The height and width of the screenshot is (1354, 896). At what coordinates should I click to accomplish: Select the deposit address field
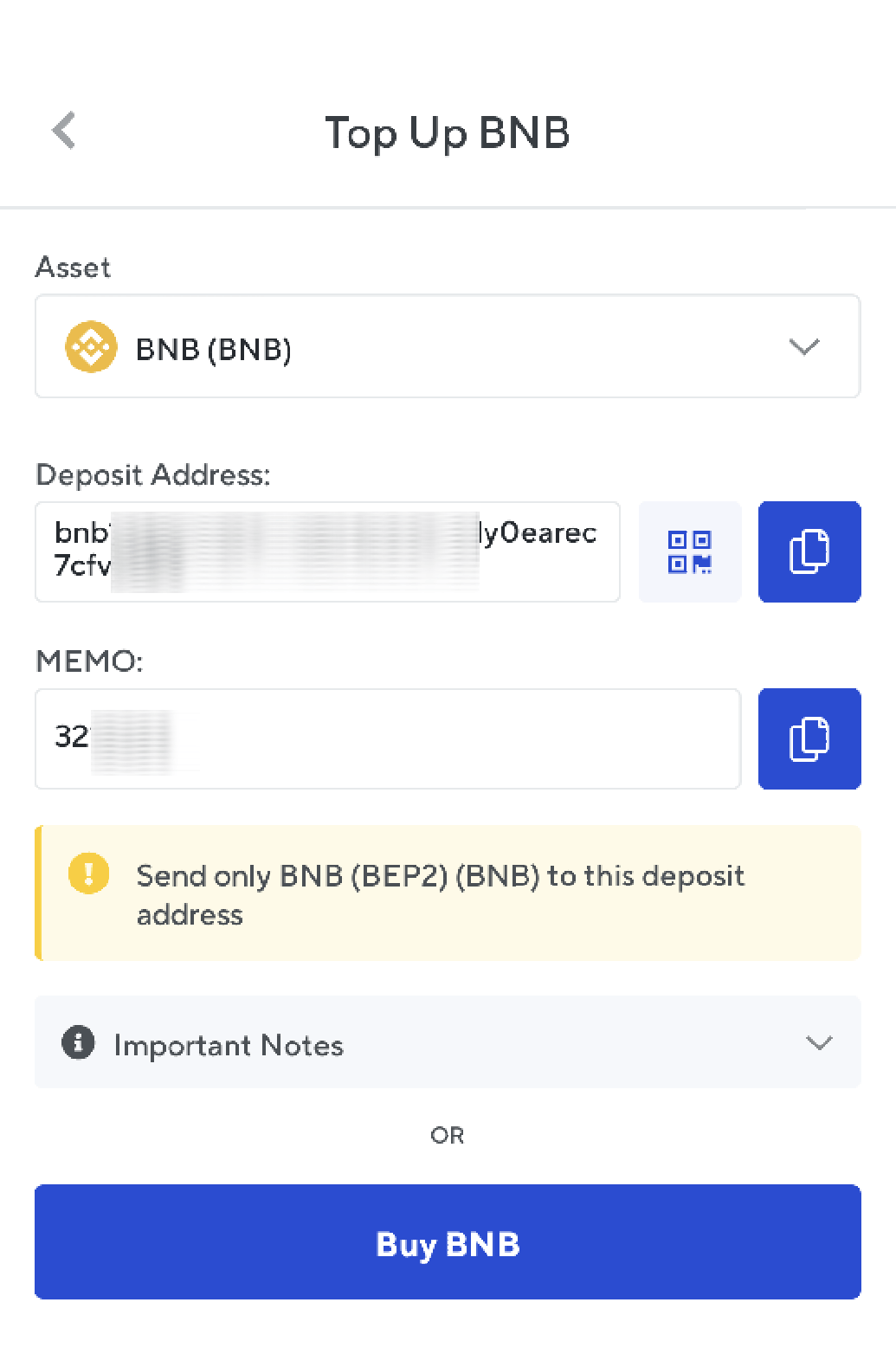pyautogui.click(x=327, y=551)
